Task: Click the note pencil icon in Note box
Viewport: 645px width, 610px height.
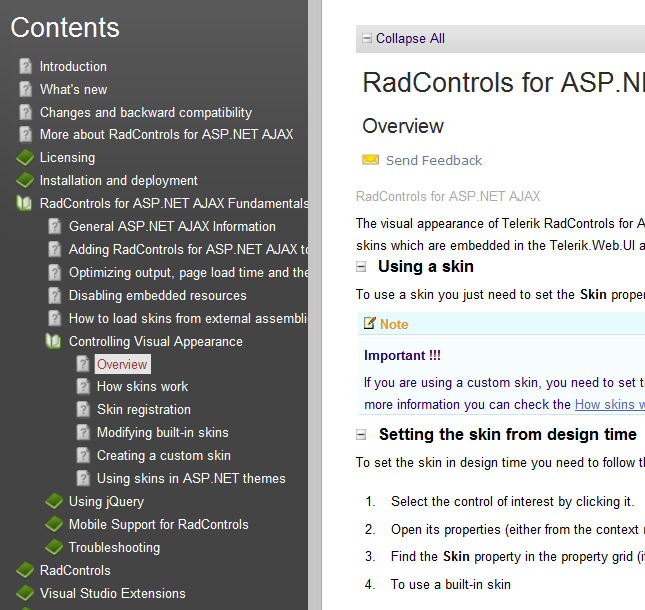Action: [x=370, y=324]
